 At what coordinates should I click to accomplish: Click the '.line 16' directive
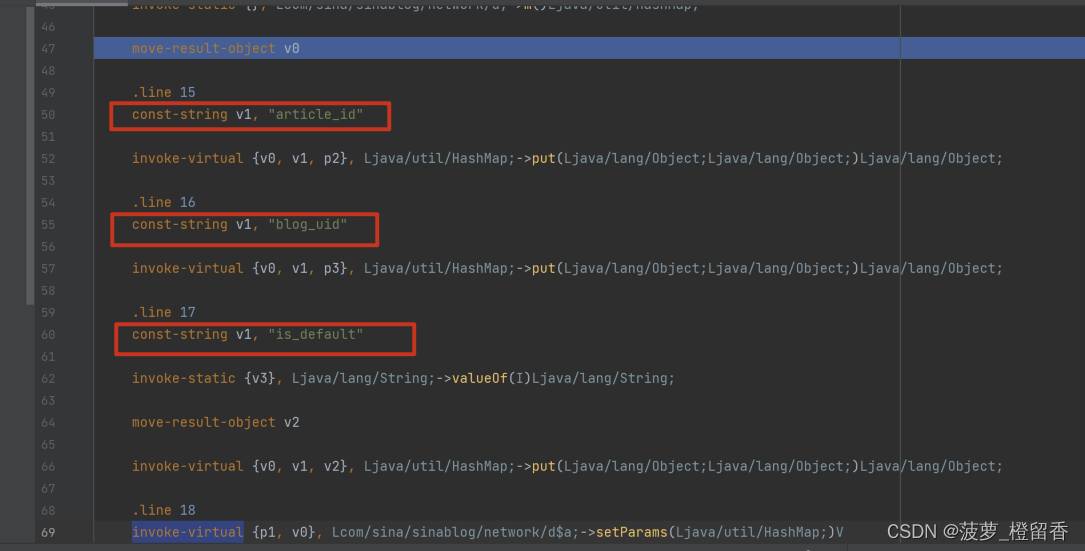tap(164, 202)
